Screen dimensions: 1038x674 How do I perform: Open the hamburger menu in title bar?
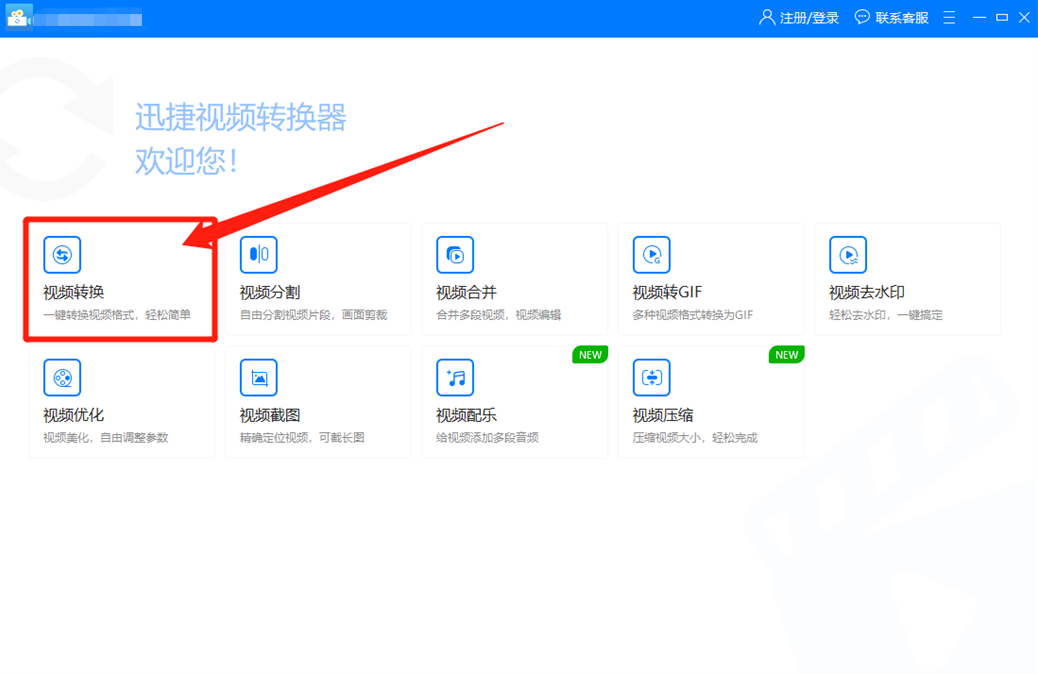click(x=949, y=17)
